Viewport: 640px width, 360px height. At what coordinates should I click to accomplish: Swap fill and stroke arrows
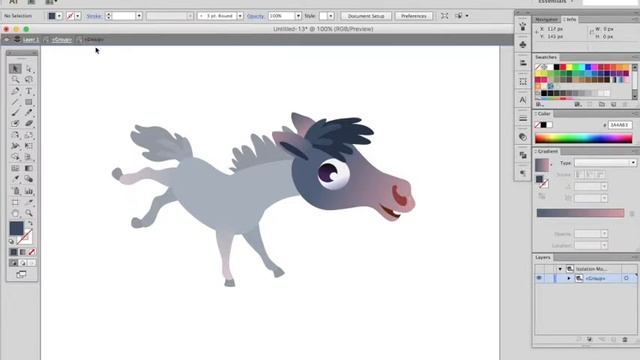pyautogui.click(x=30, y=224)
